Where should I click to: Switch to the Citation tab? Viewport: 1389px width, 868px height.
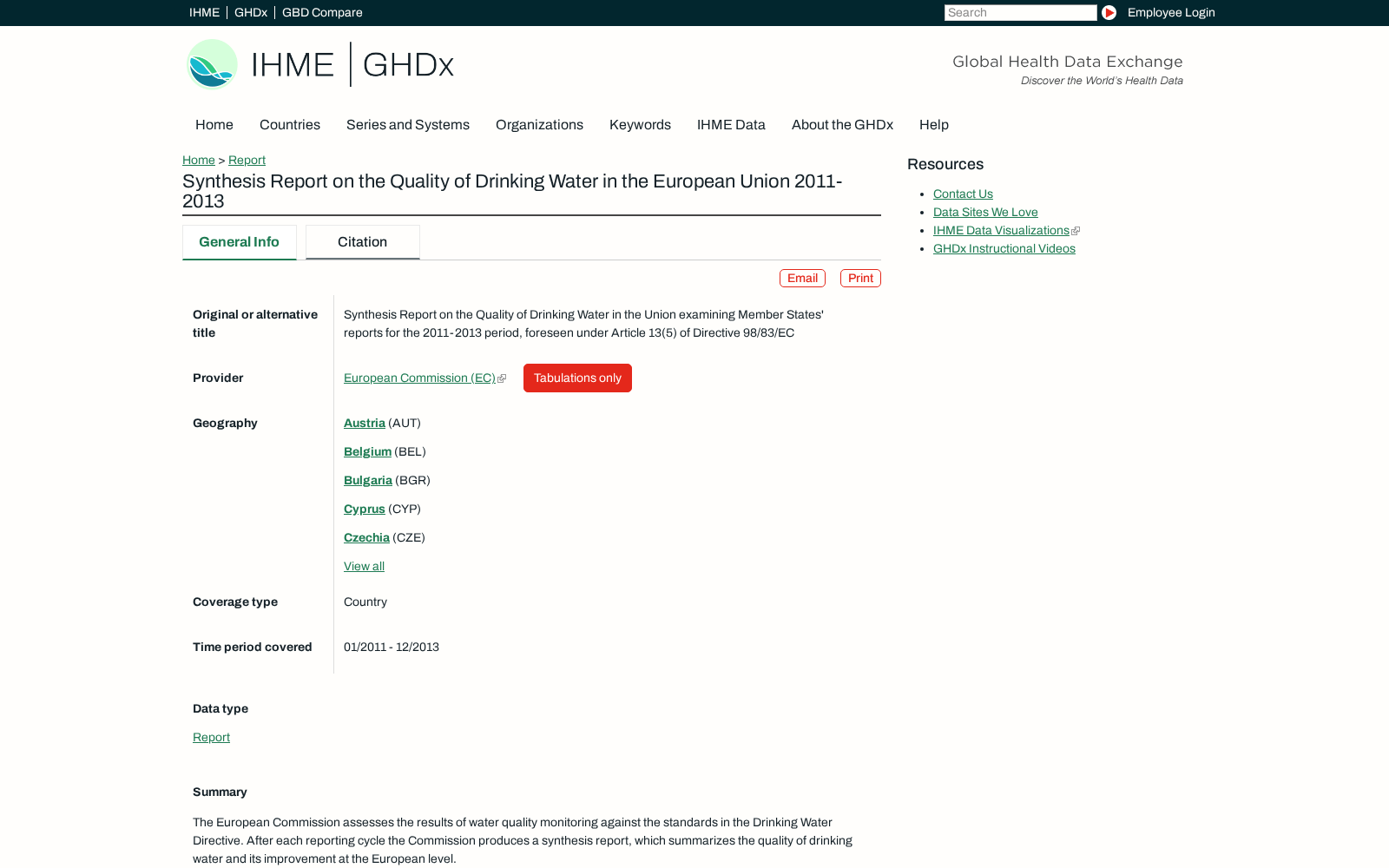pyautogui.click(x=363, y=242)
